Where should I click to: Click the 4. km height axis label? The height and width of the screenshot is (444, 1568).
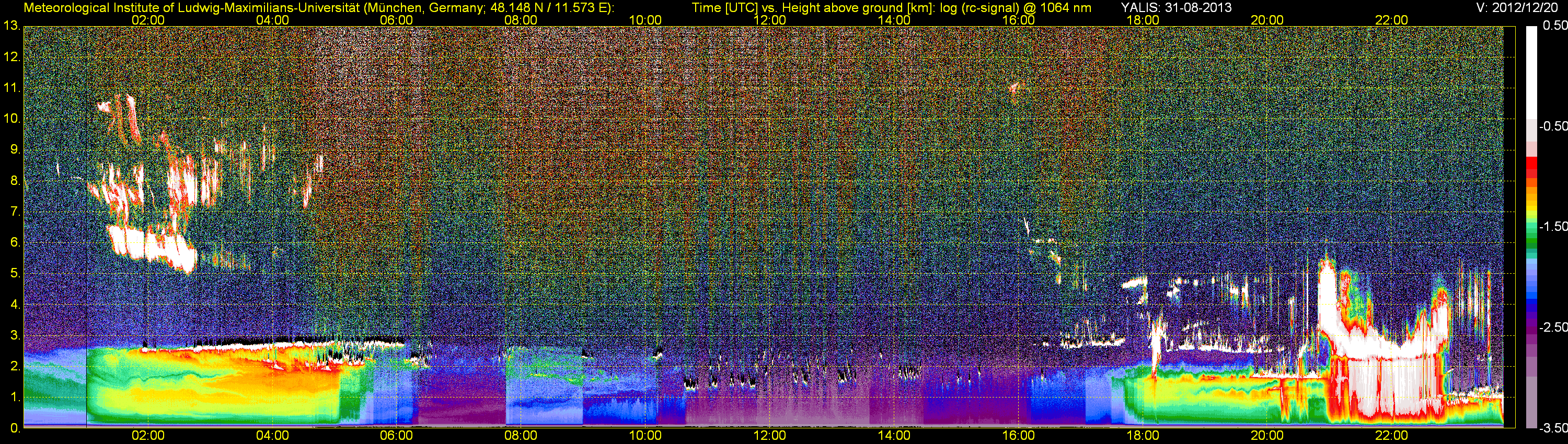[x=15, y=305]
